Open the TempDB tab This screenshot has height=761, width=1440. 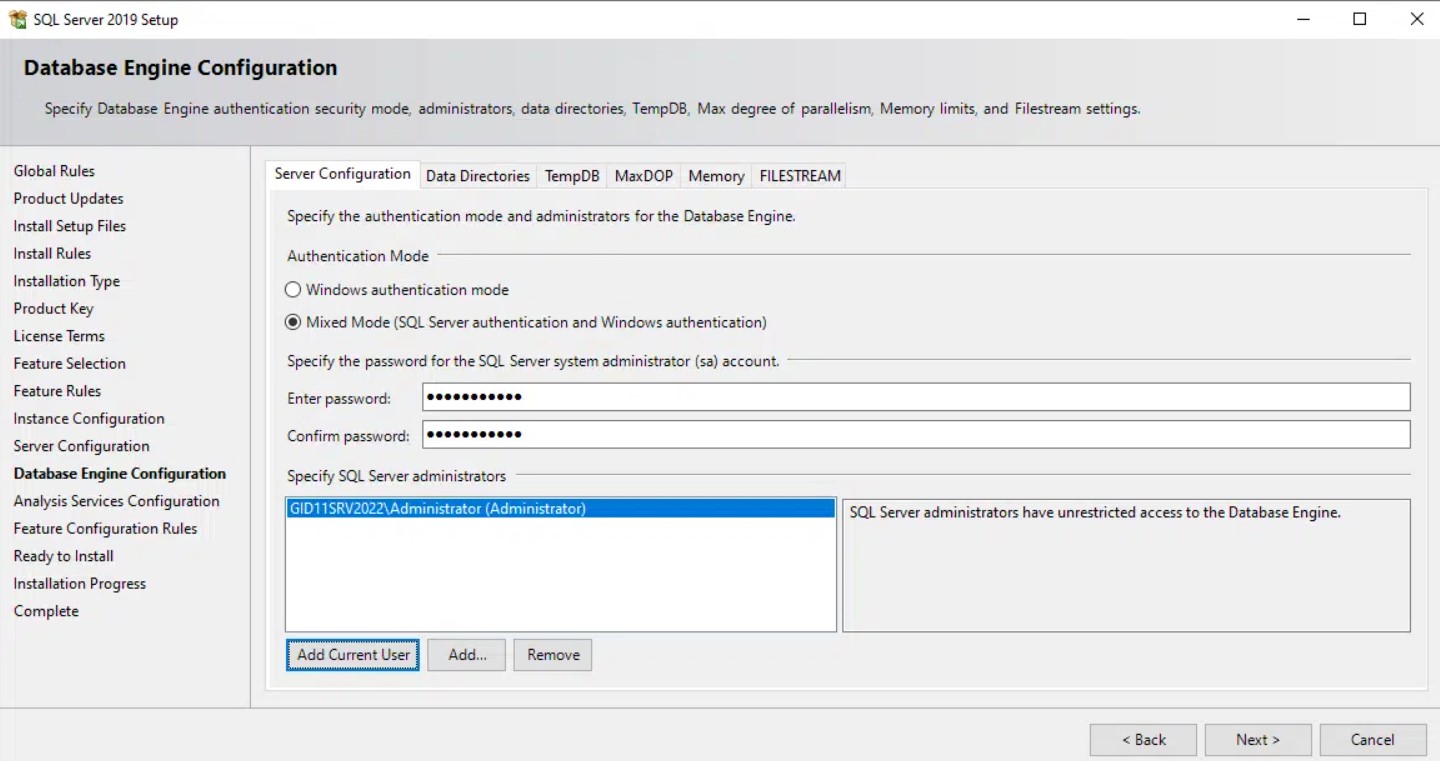tap(572, 176)
